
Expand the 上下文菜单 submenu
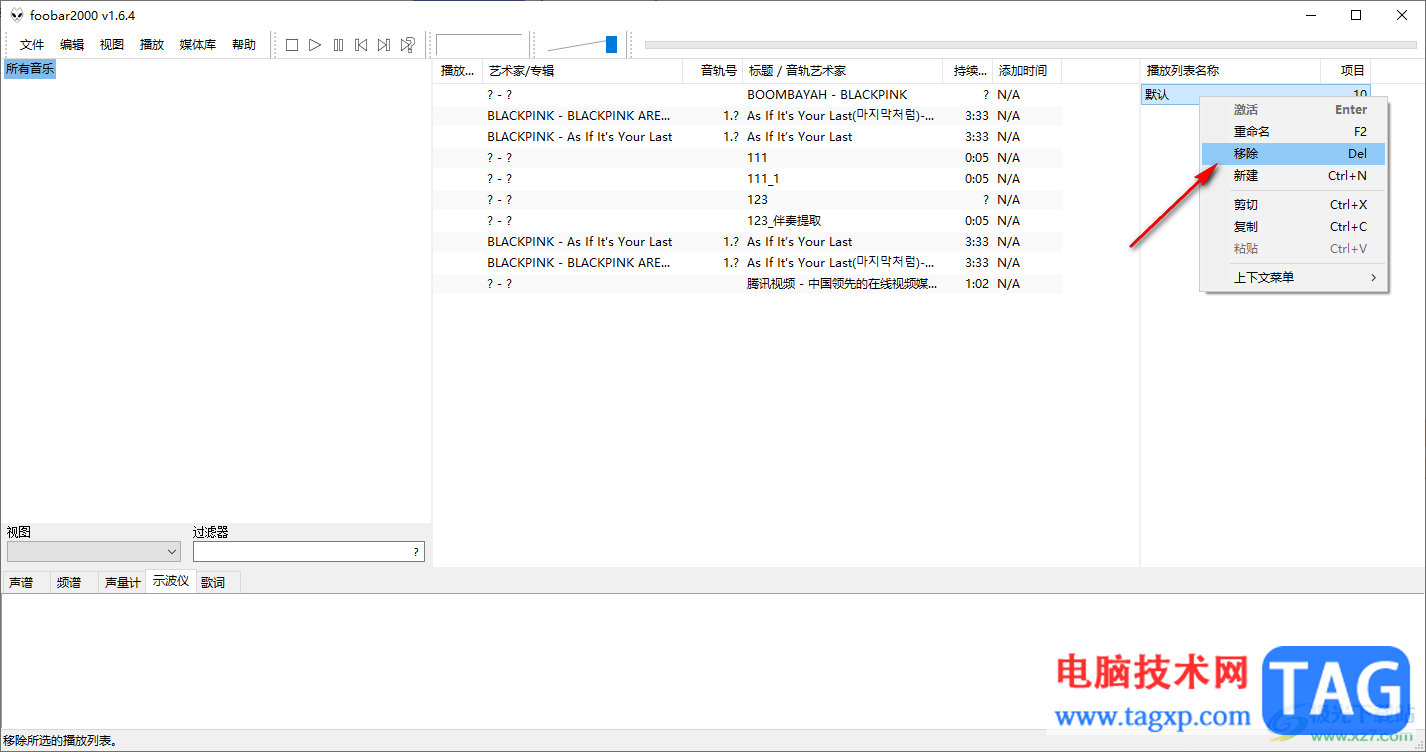(1294, 277)
